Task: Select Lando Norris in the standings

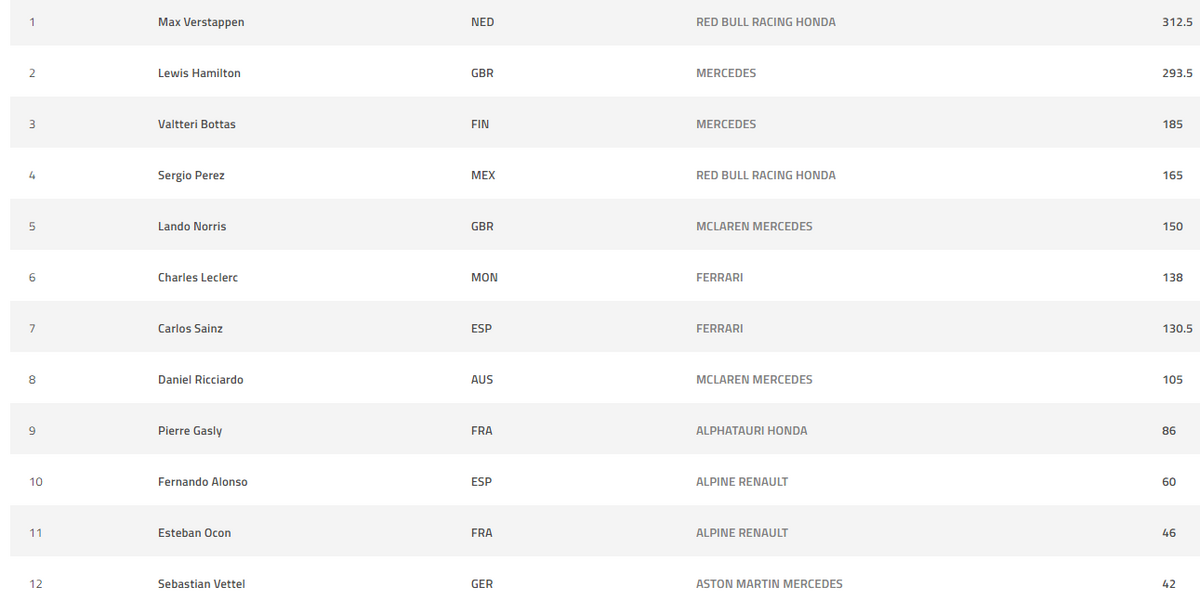Action: (x=192, y=226)
